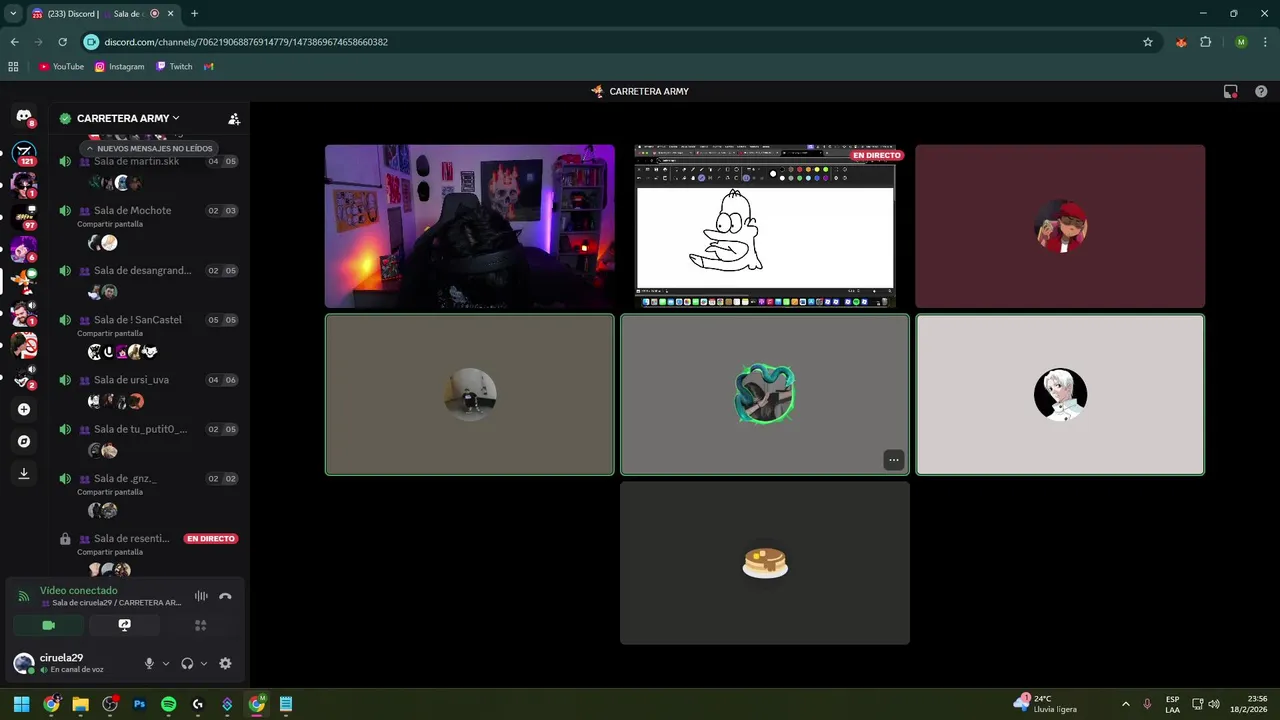1280x720 pixels.
Task: Toggle the camera video button off
Action: (x=48, y=625)
